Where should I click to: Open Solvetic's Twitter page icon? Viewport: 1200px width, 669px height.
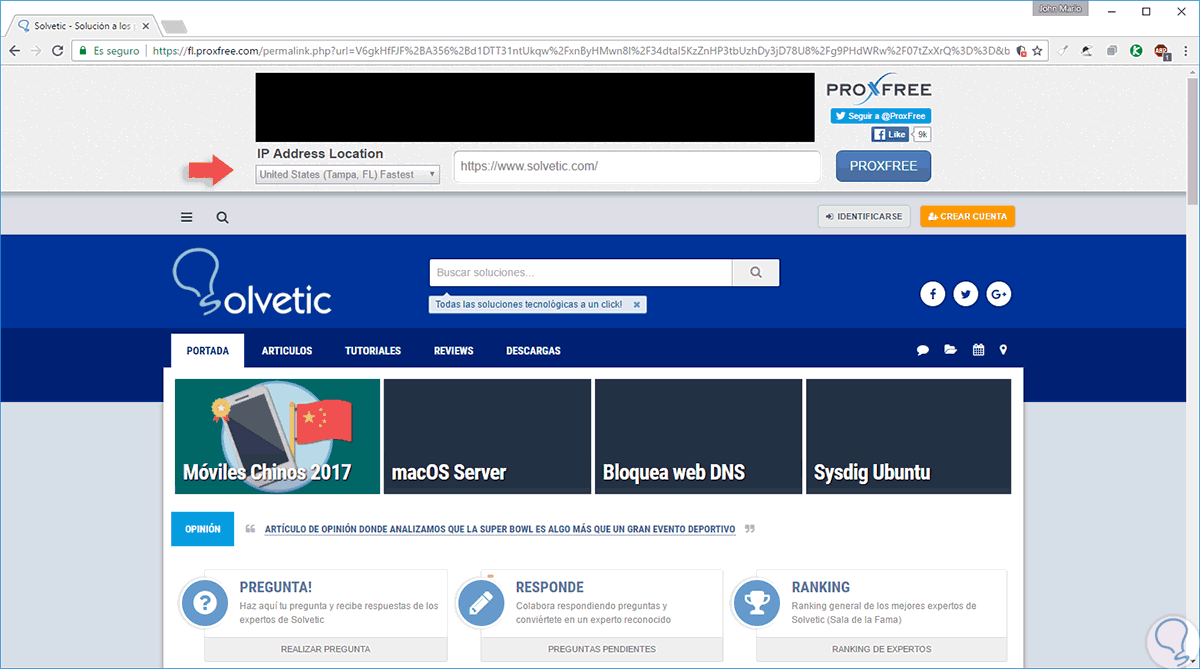[x=965, y=294]
